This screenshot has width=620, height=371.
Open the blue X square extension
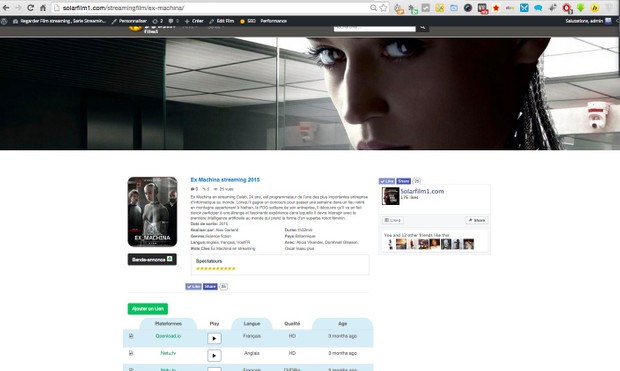tap(524, 8)
